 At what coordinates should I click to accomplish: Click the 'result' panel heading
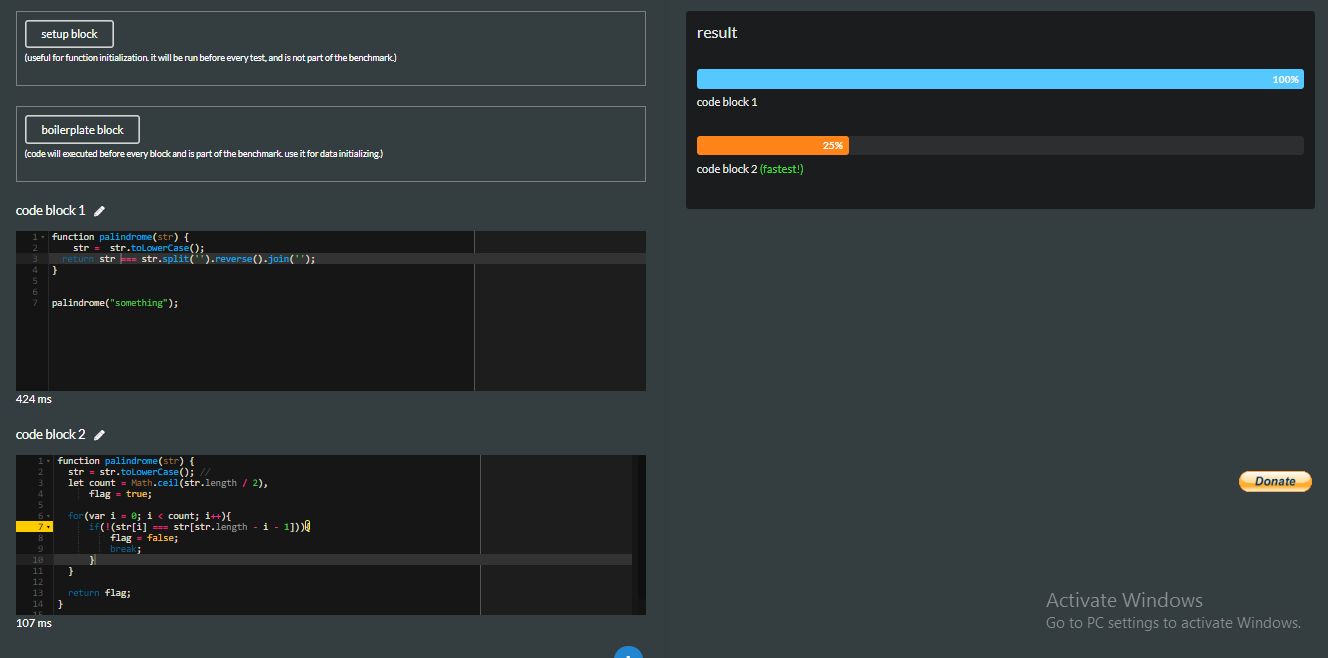point(717,33)
